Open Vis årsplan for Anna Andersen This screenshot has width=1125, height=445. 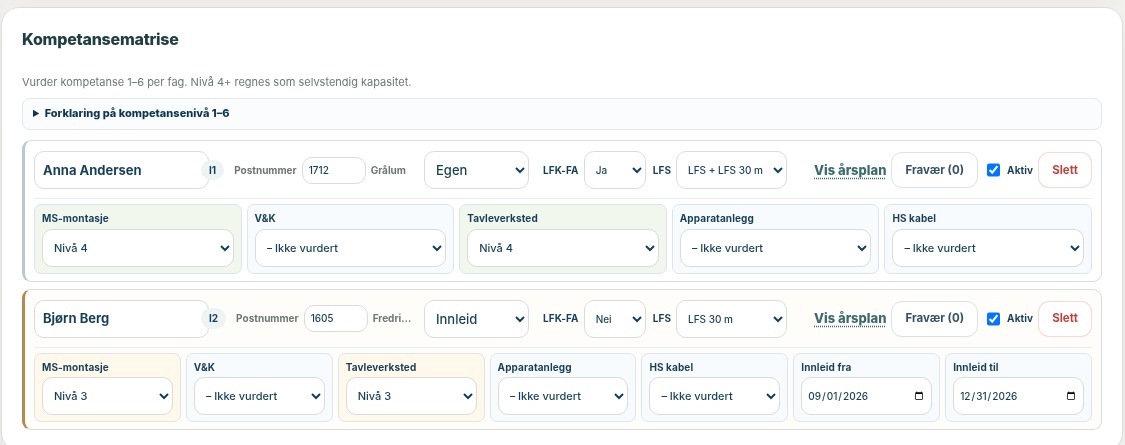click(x=849, y=171)
